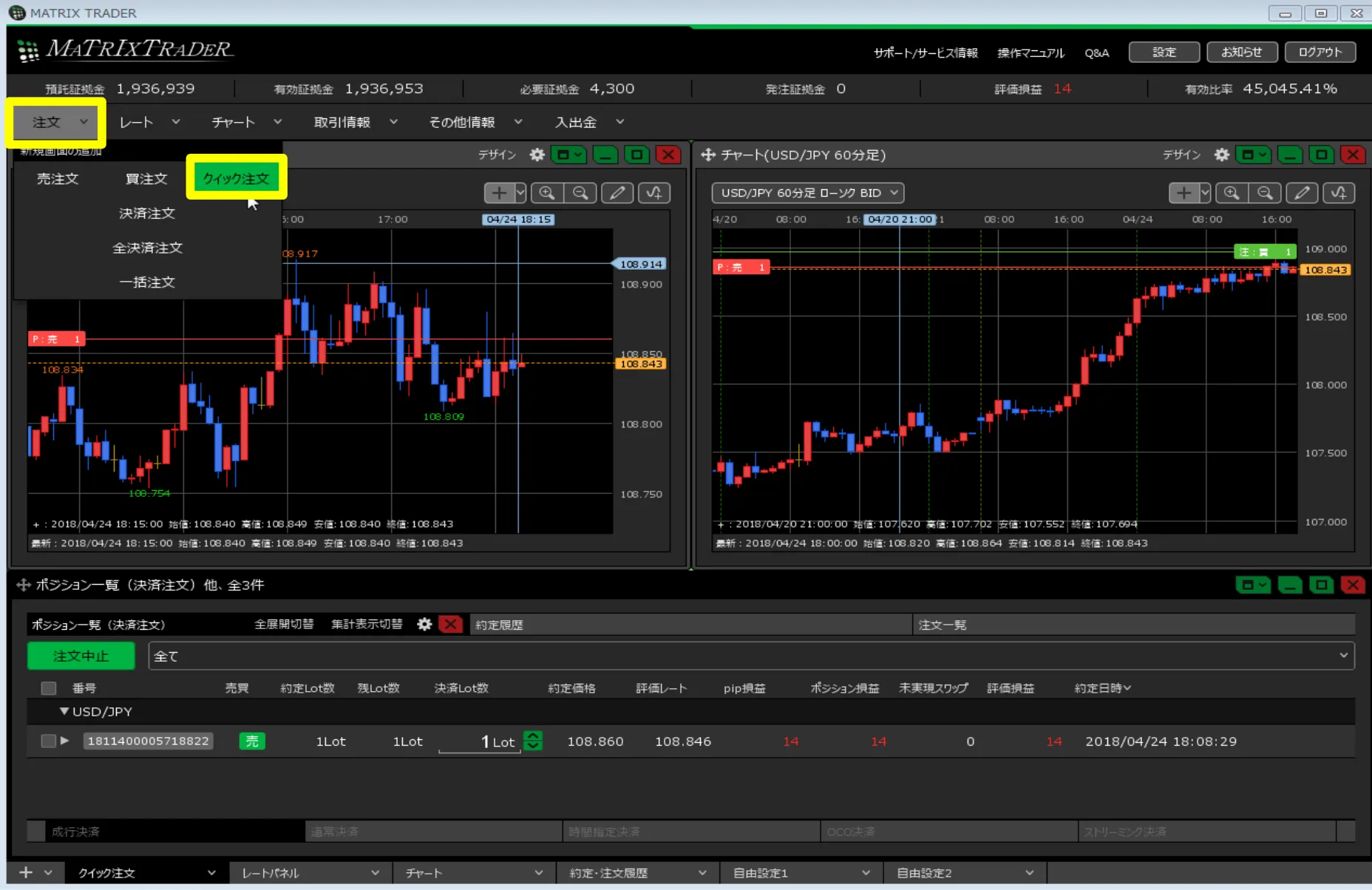The height and width of the screenshot is (890, 1372).
Task: Open USD/JPY 60分足 chart type dropdown
Action: tap(807, 193)
